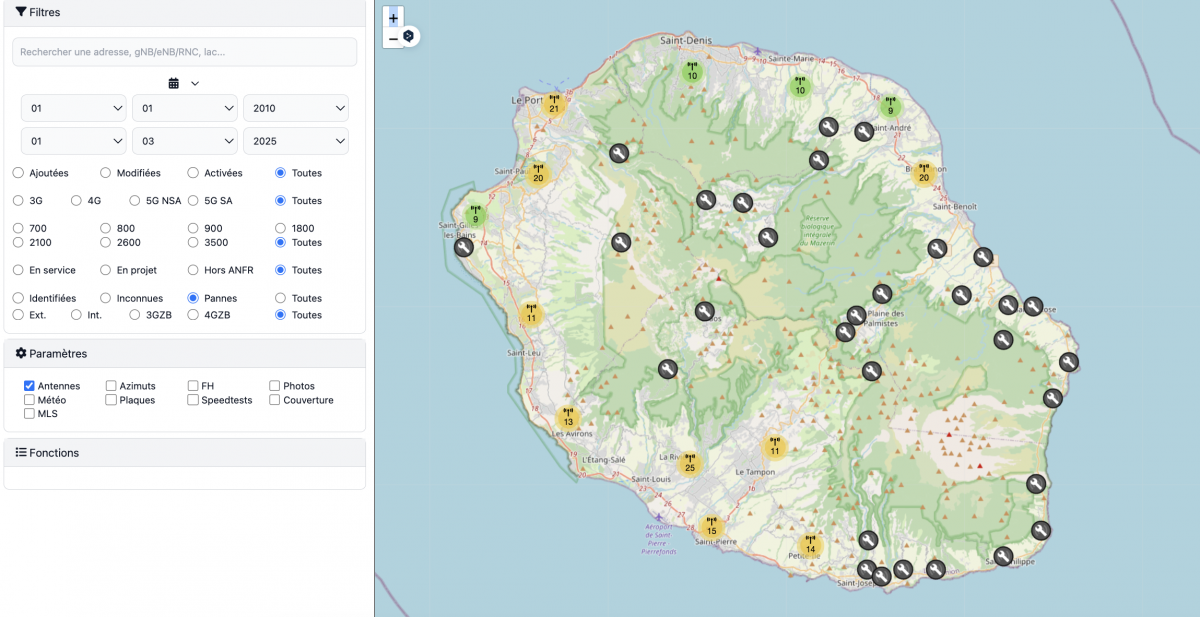Click the address search field
The width and height of the screenshot is (1200, 617).
pos(184,52)
